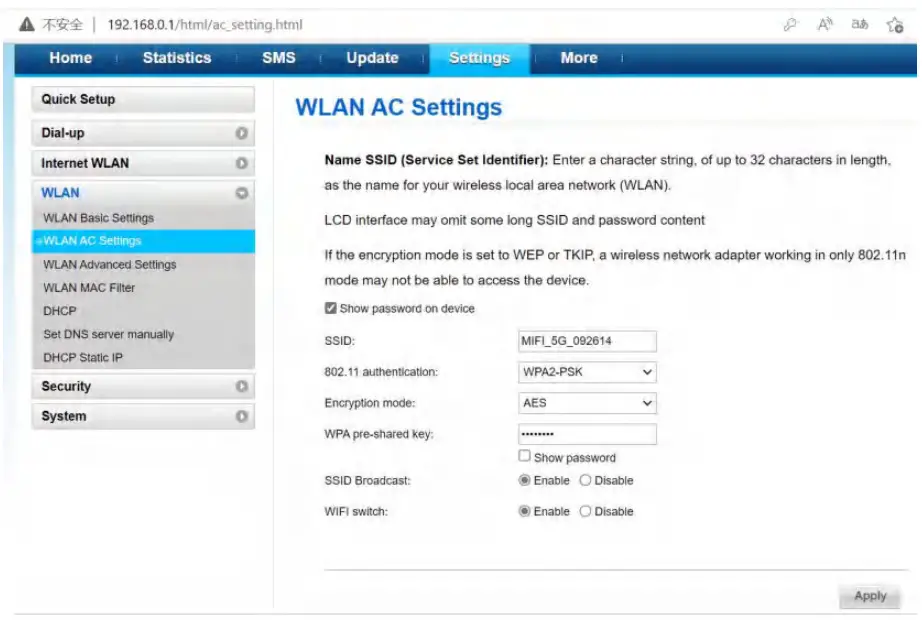Switch to the Statistics tab
The width and height of the screenshot is (922, 620).
176,58
